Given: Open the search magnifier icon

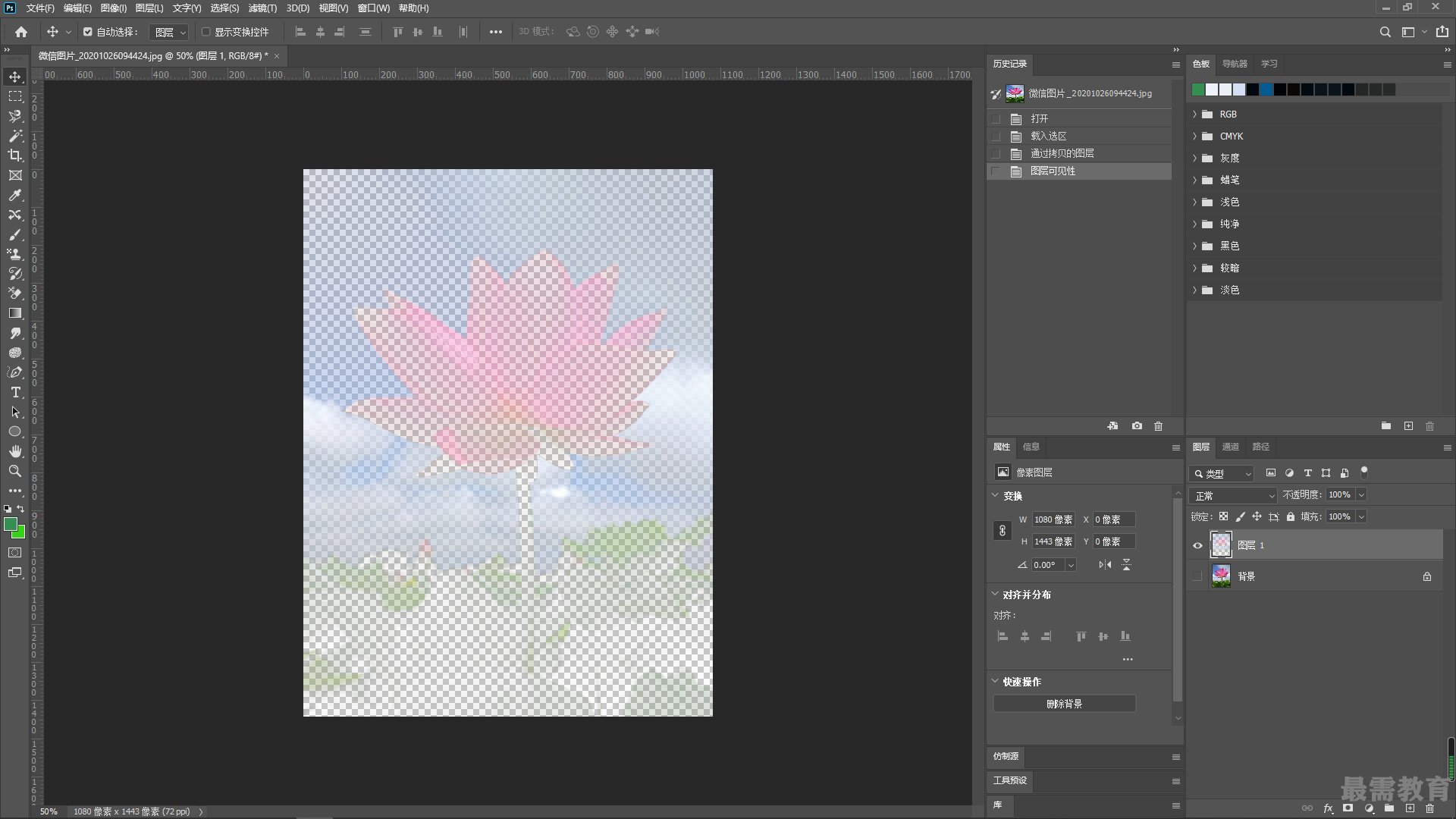Looking at the screenshot, I should [1385, 32].
